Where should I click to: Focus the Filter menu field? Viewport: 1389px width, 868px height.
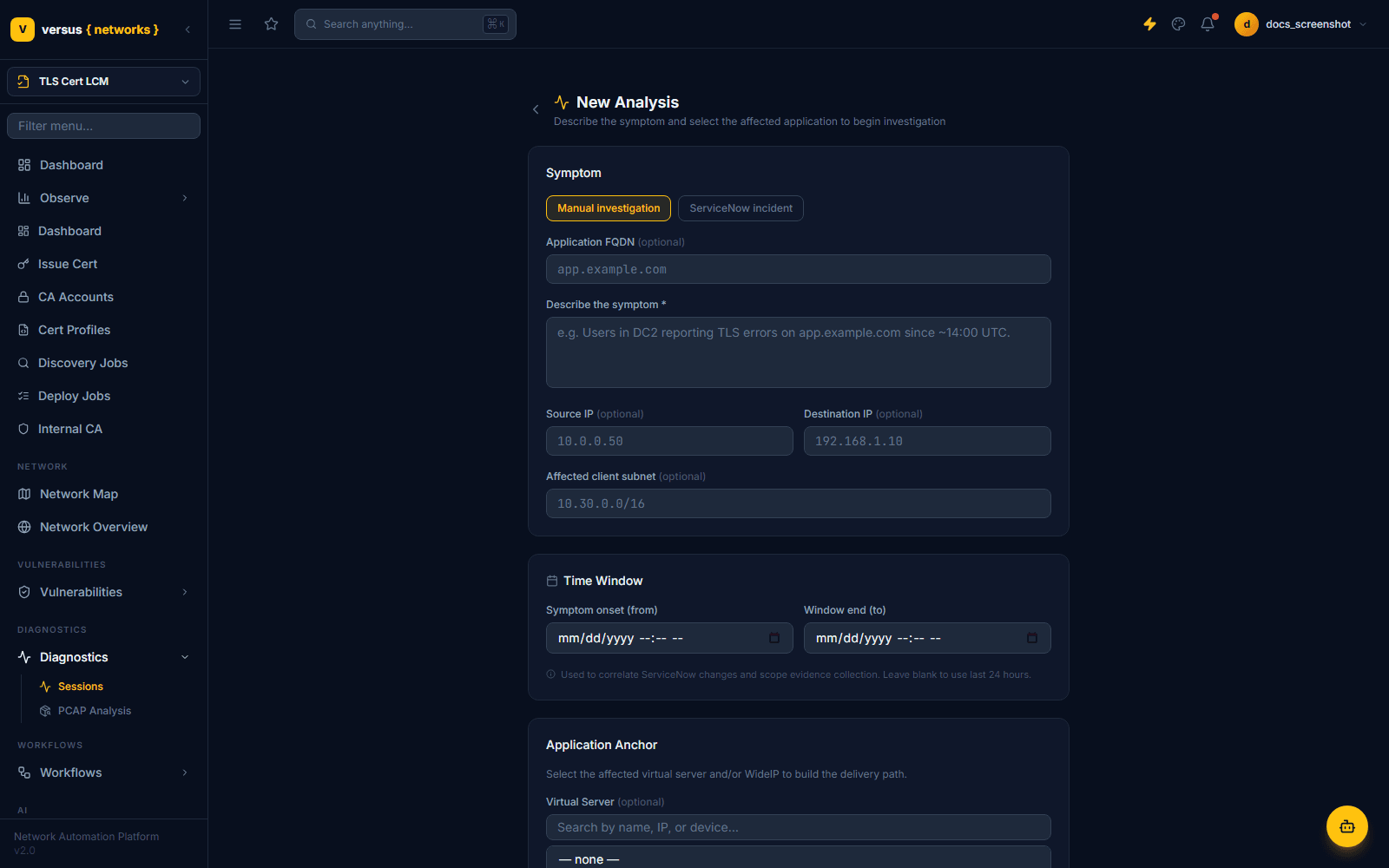tap(103, 126)
